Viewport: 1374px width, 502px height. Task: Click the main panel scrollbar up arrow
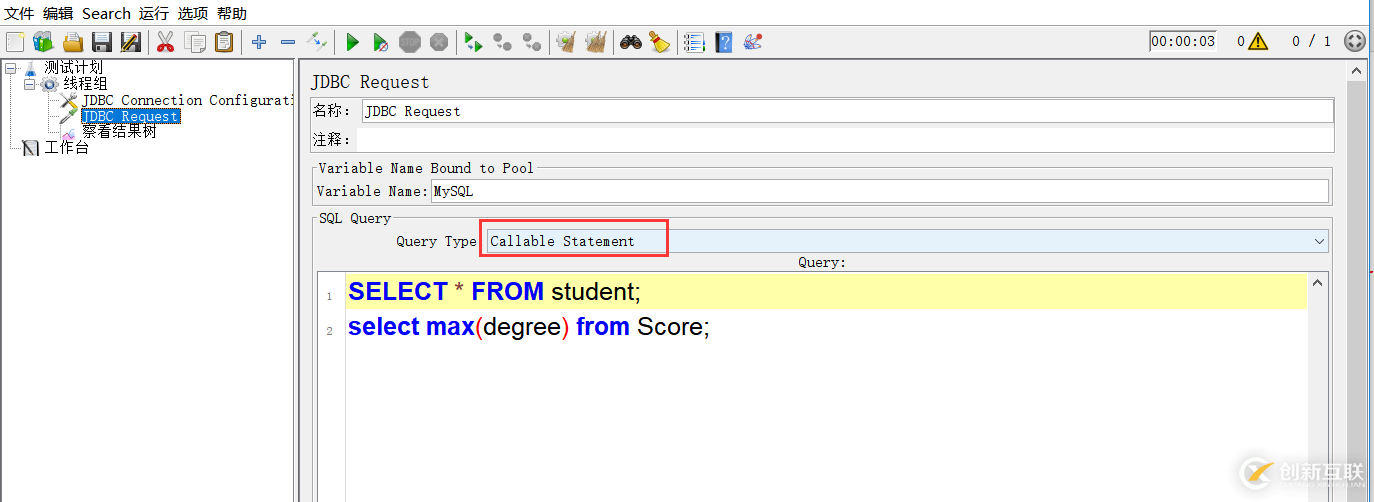pos(1356,73)
